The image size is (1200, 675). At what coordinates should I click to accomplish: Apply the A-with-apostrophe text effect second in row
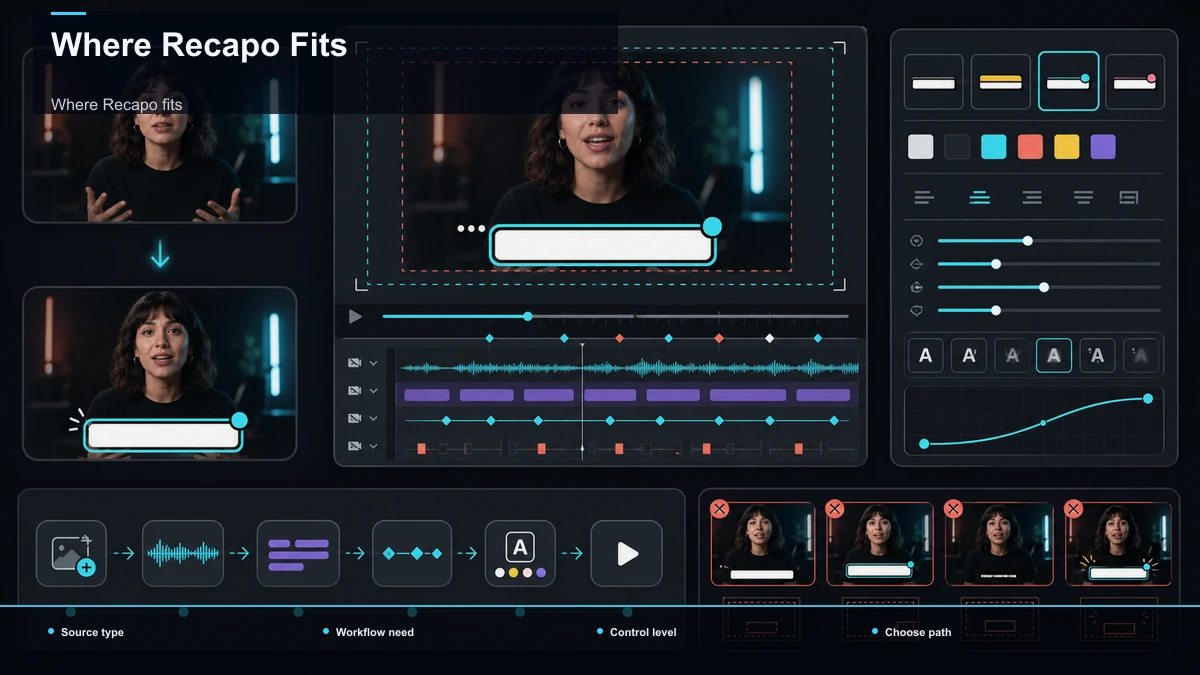point(969,355)
